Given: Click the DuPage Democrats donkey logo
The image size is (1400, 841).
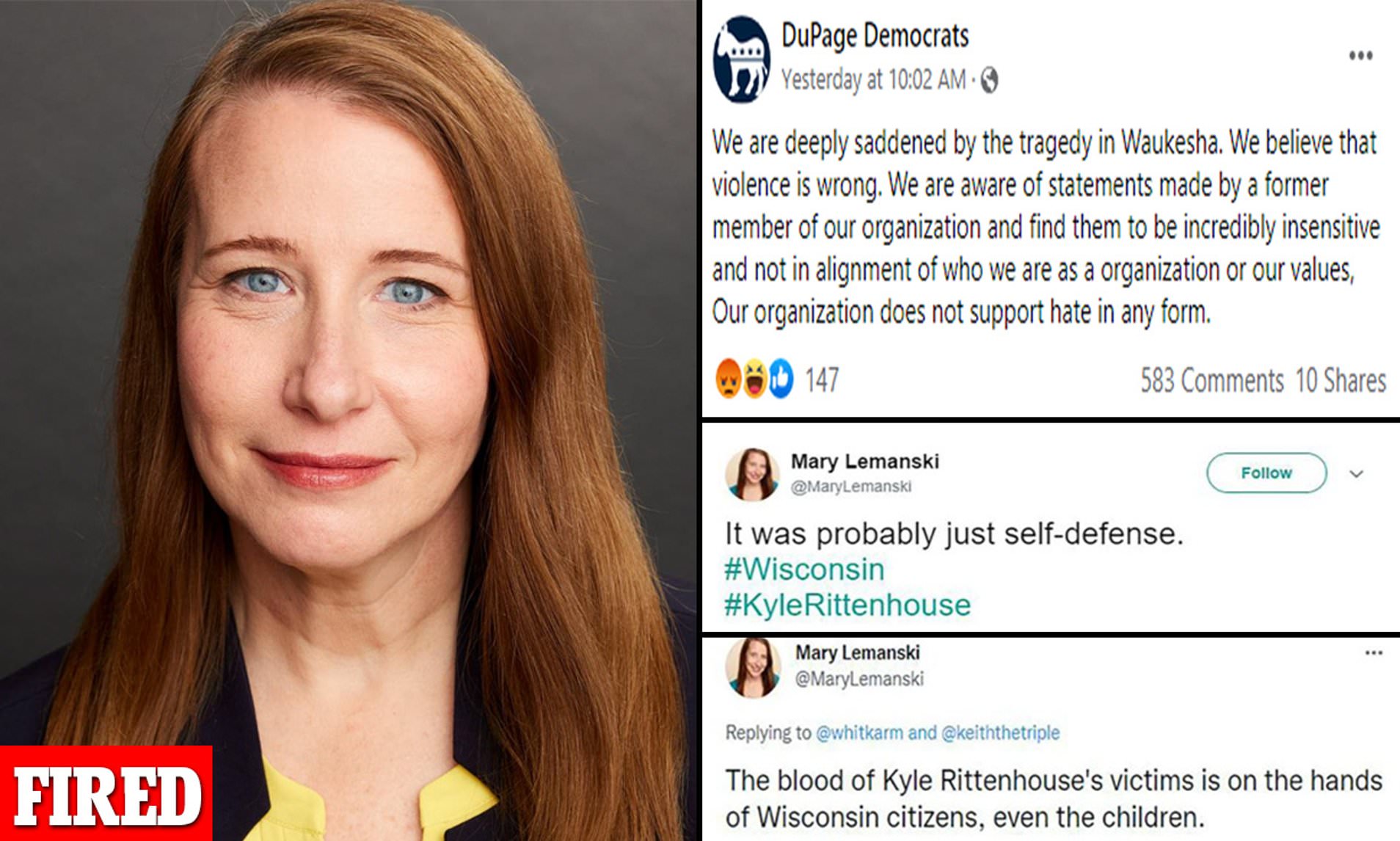Looking at the screenshot, I should [x=742, y=59].
